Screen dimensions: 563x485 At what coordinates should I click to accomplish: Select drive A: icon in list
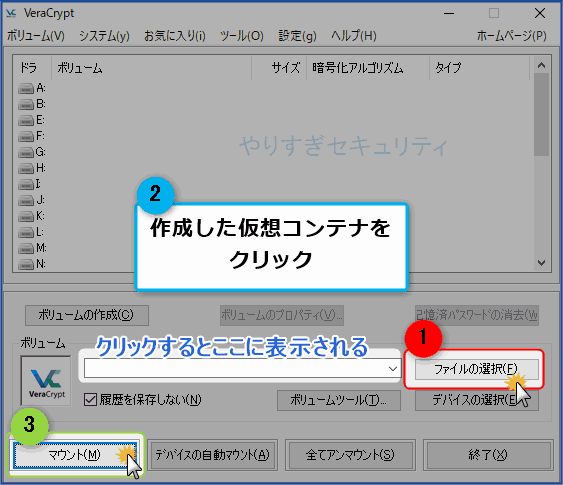26,88
